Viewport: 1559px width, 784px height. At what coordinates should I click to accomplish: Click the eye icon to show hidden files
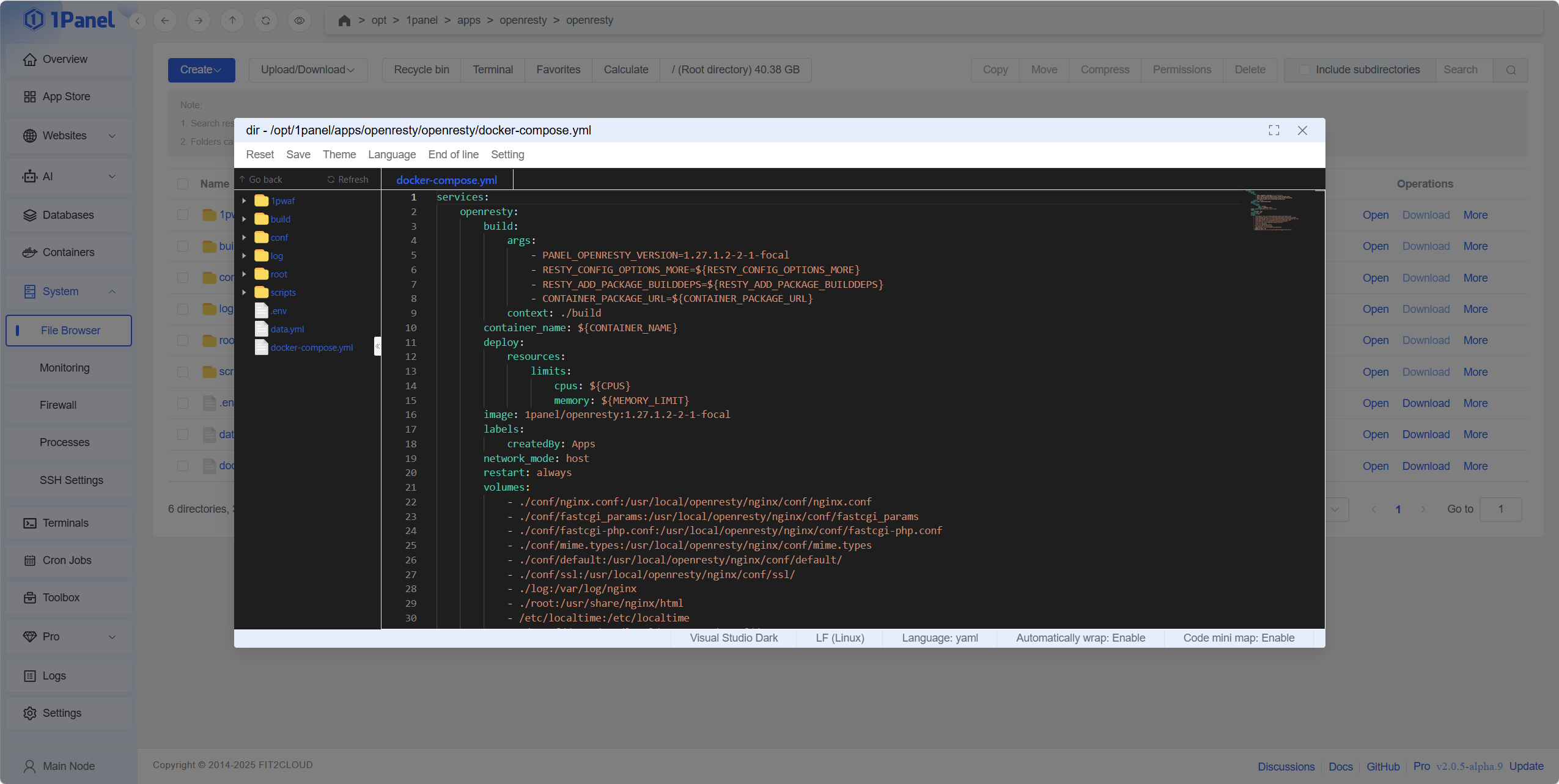(299, 21)
